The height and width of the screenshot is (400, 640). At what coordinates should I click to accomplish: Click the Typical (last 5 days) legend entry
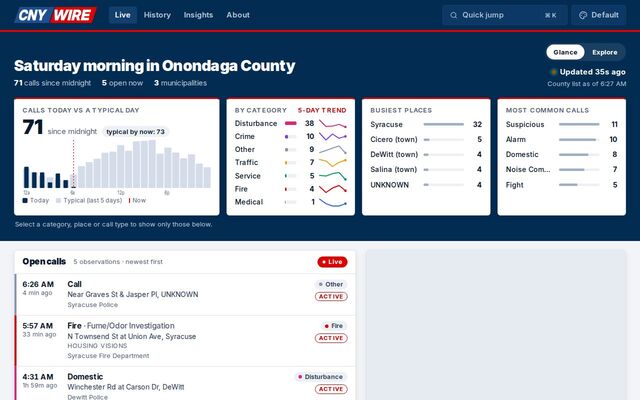pyautogui.click(x=89, y=200)
